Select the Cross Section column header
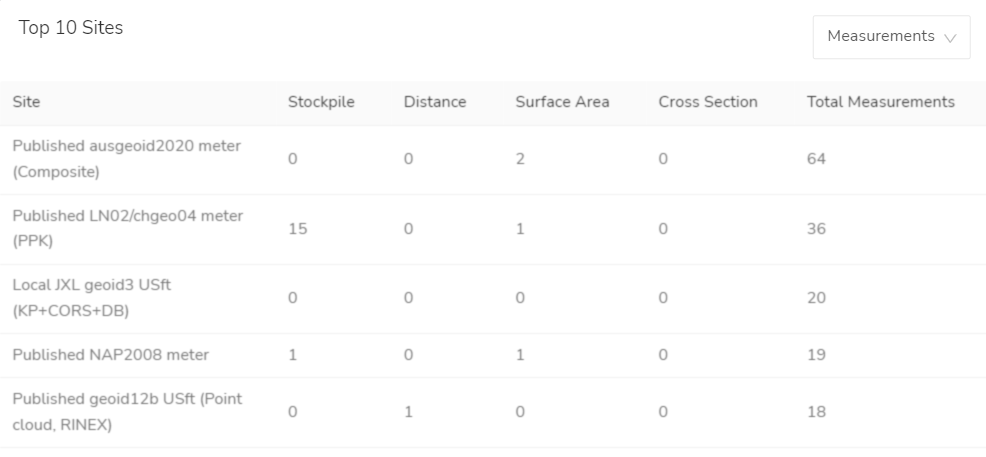Image resolution: width=986 pixels, height=457 pixels. point(708,102)
